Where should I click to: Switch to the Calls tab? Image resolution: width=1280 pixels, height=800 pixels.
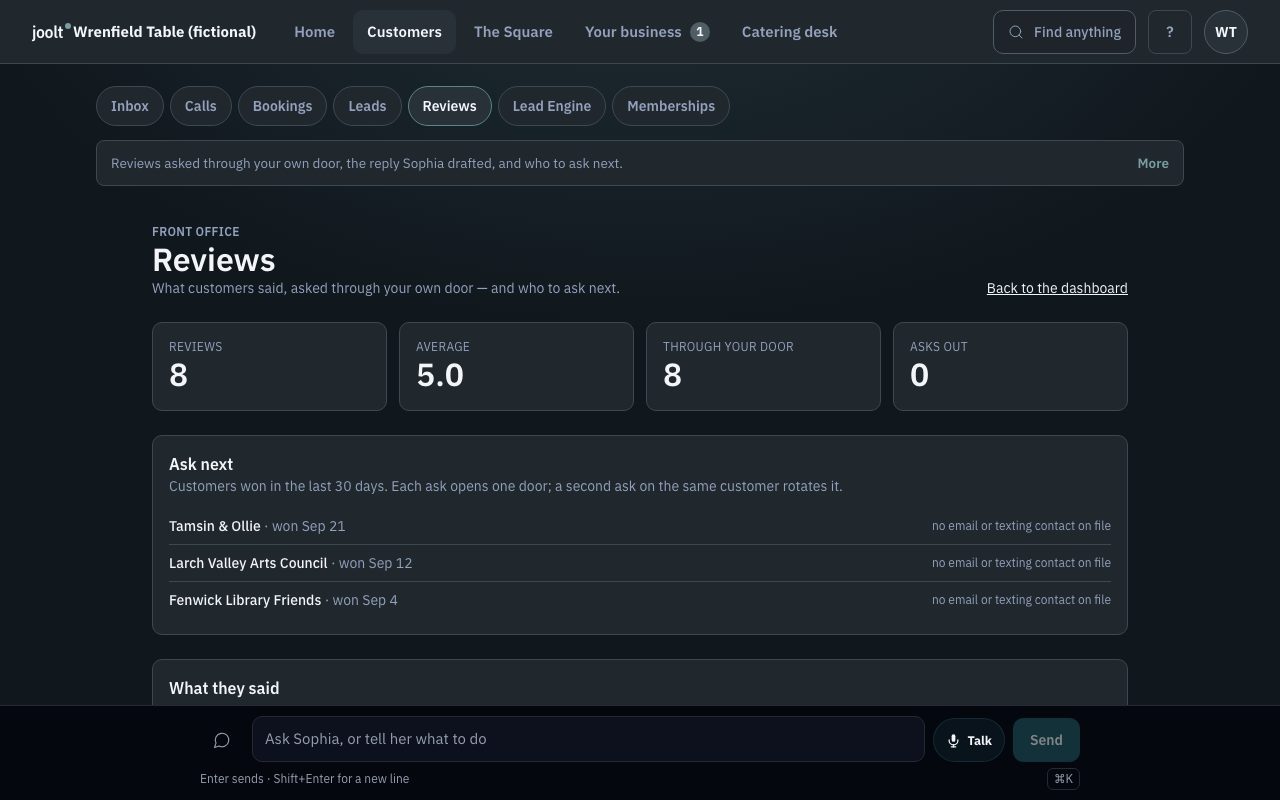(201, 106)
